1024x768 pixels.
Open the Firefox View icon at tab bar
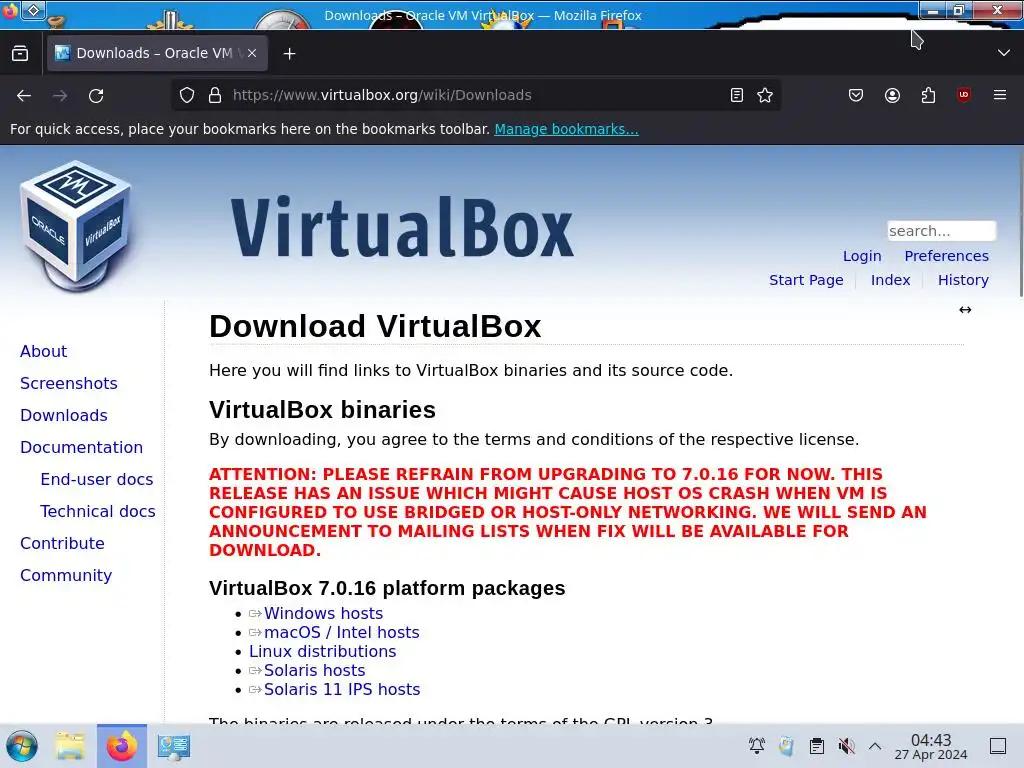click(x=20, y=54)
